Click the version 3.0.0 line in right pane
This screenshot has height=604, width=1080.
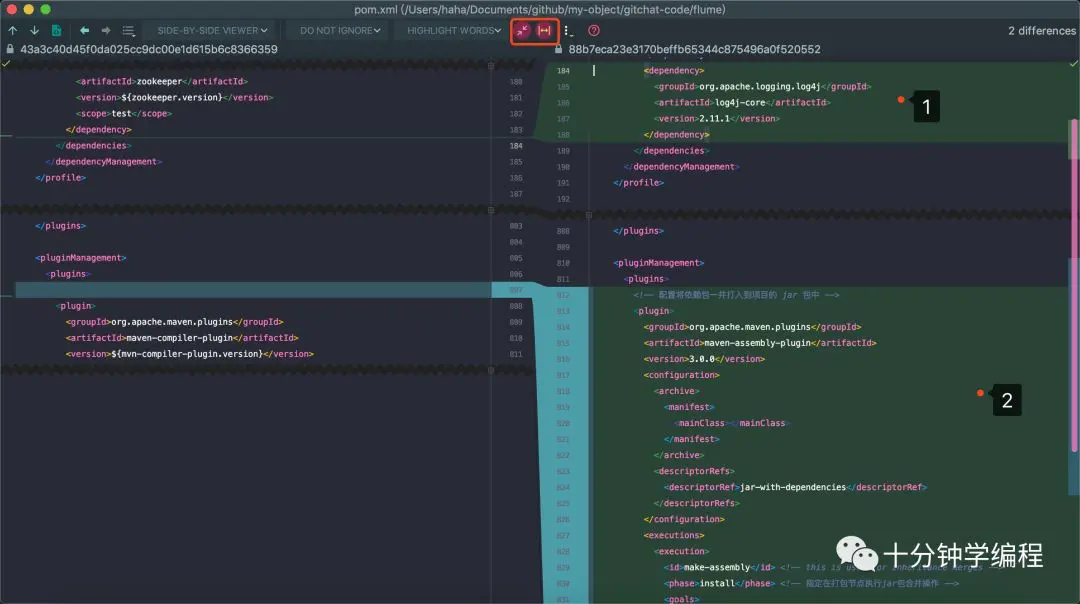[x=704, y=359]
